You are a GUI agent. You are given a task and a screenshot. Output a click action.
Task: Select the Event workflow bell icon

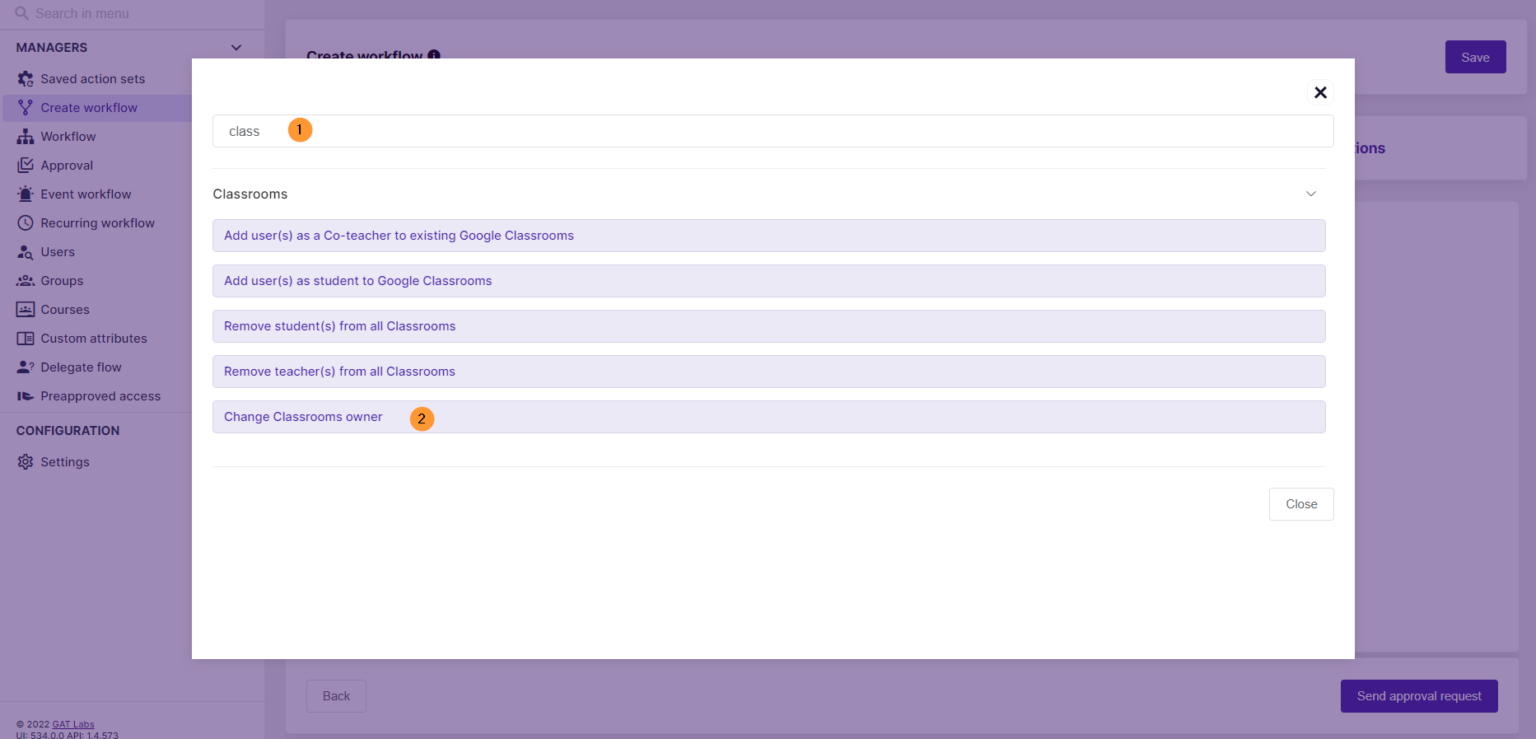pos(25,194)
